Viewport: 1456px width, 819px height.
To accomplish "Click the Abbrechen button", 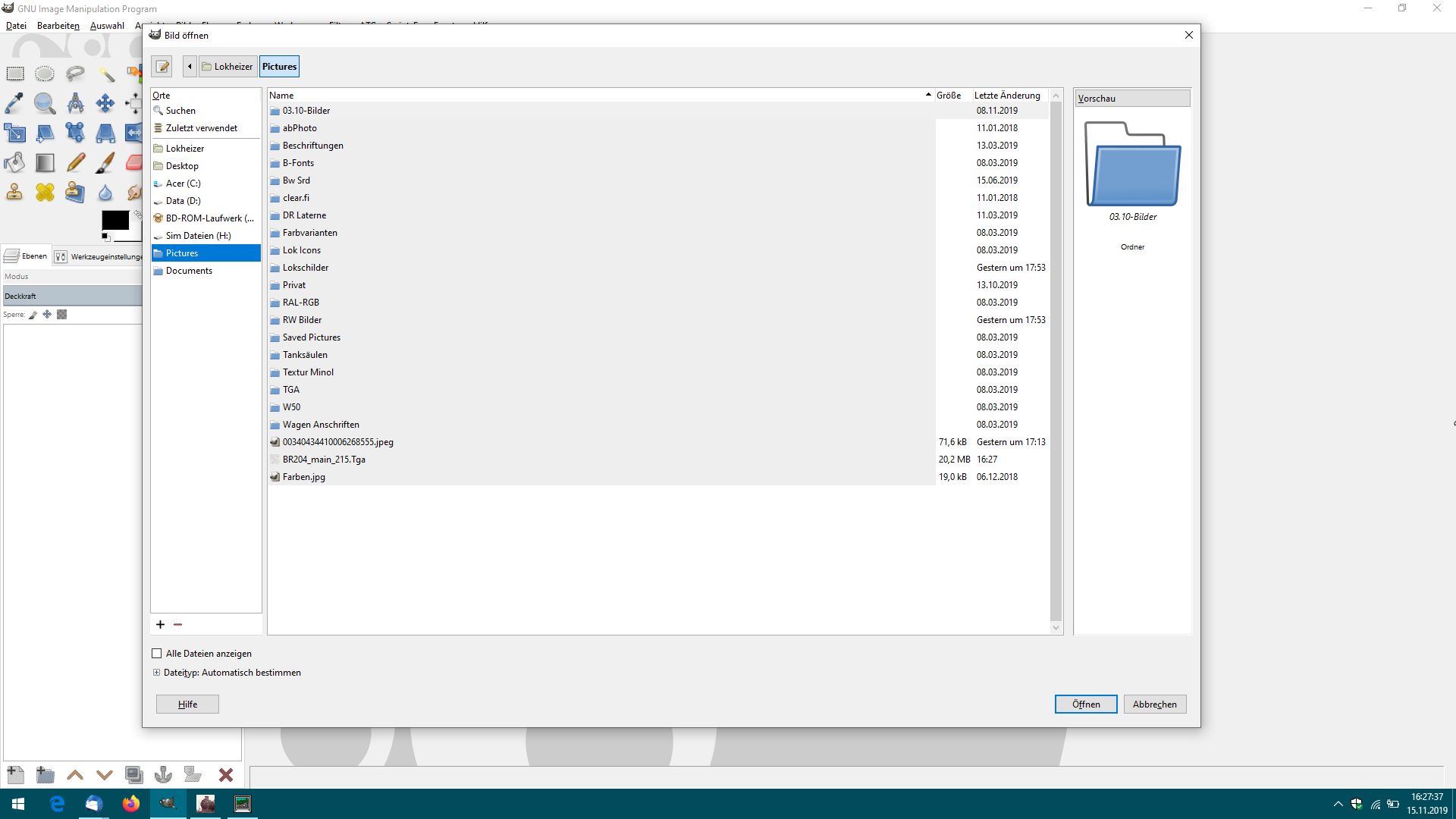I will pos(1154,704).
